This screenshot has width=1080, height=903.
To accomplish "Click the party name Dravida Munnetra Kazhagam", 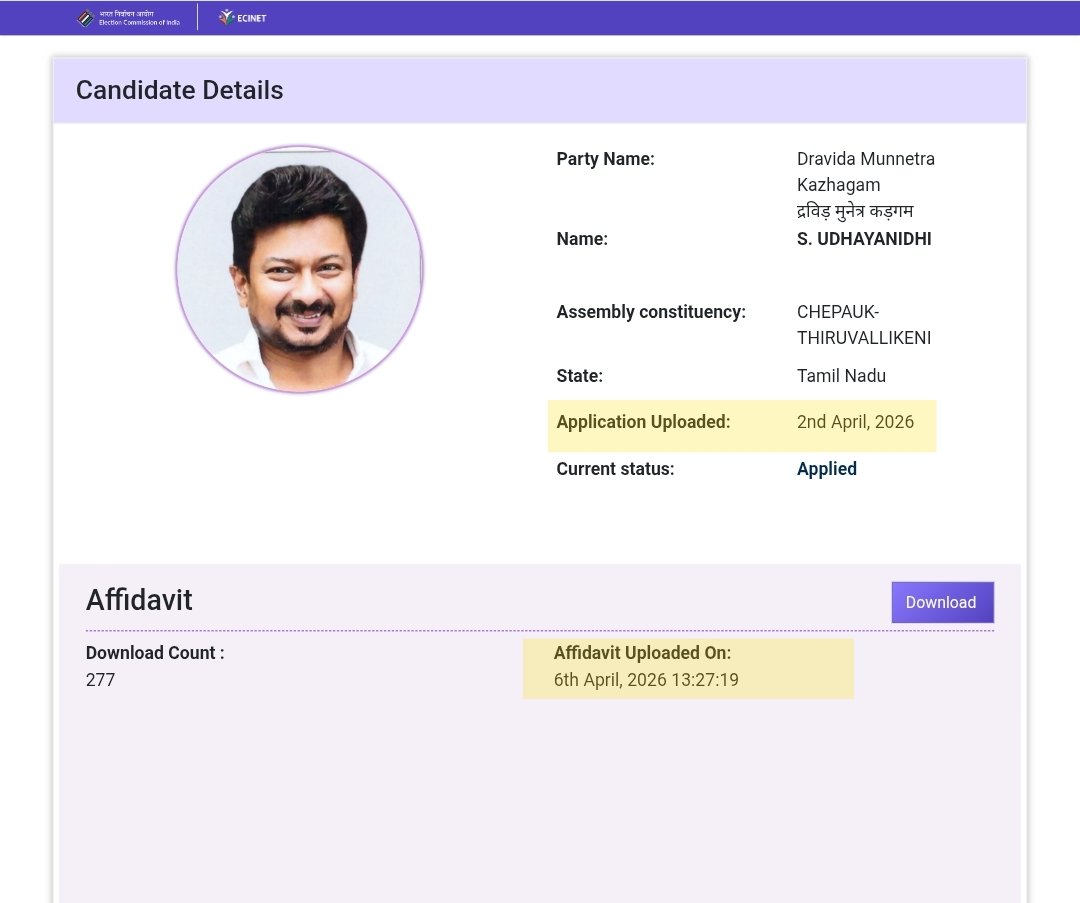I will pyautogui.click(x=866, y=171).
